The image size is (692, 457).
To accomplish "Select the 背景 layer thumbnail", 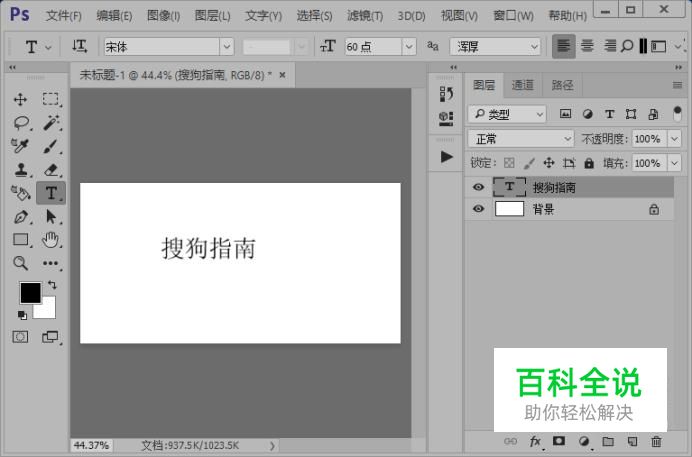I will coord(509,209).
